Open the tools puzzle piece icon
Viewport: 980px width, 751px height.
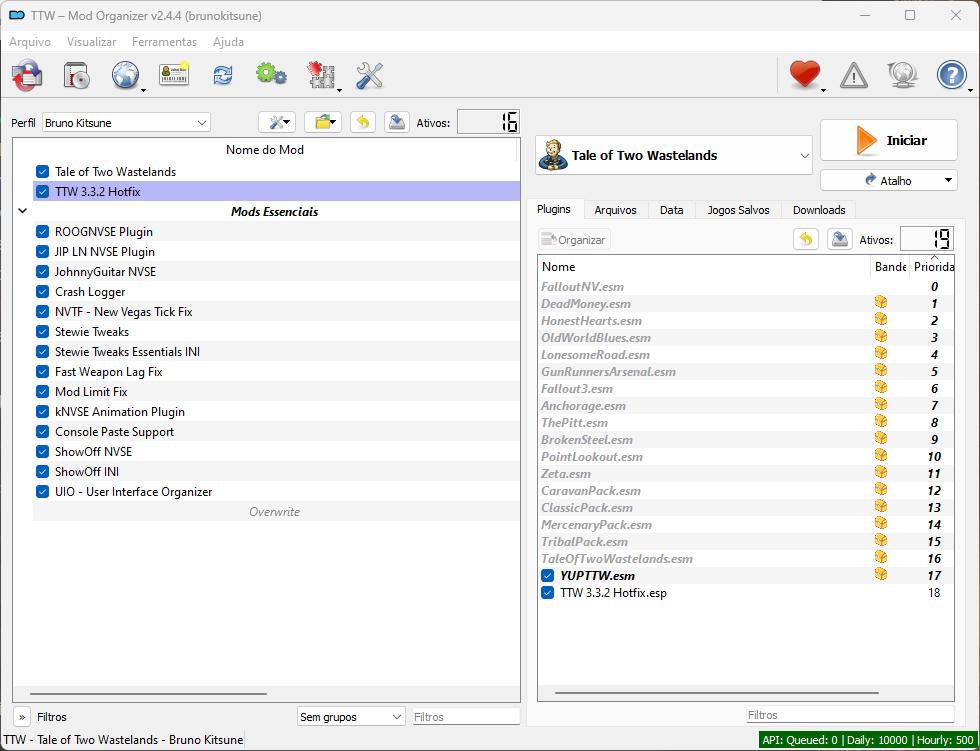321,76
